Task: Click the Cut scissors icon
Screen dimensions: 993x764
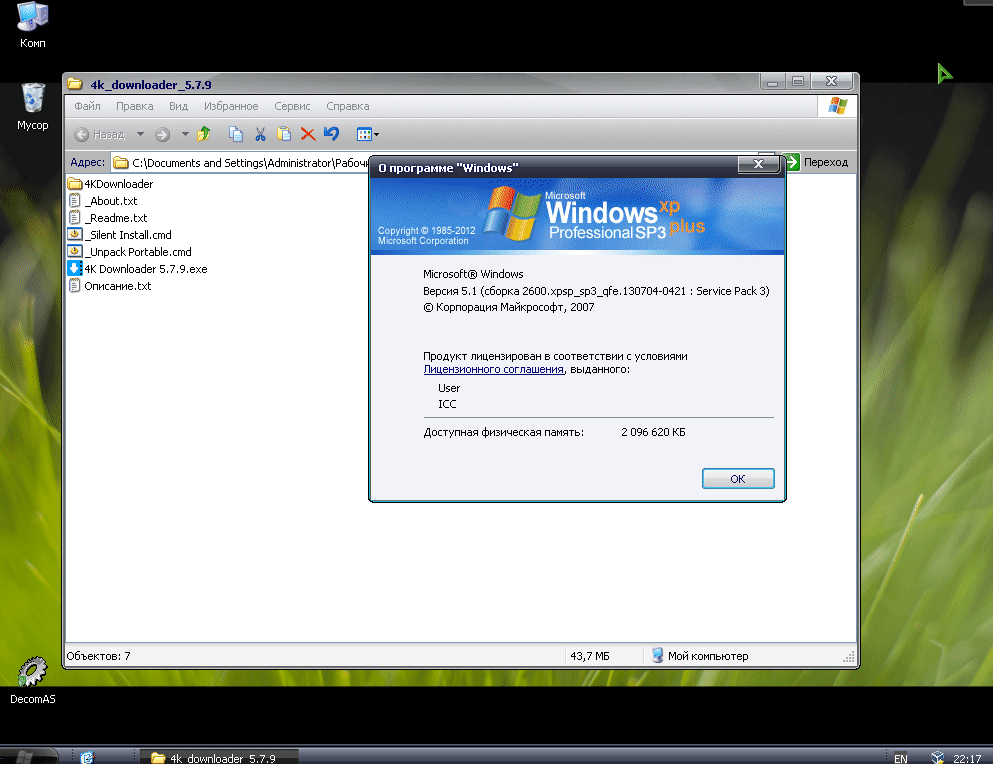Action: 260,134
